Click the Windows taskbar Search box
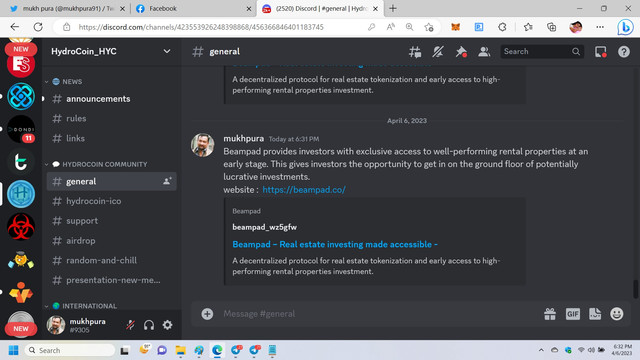Image resolution: width=640 pixels, height=360 pixels. 70,350
